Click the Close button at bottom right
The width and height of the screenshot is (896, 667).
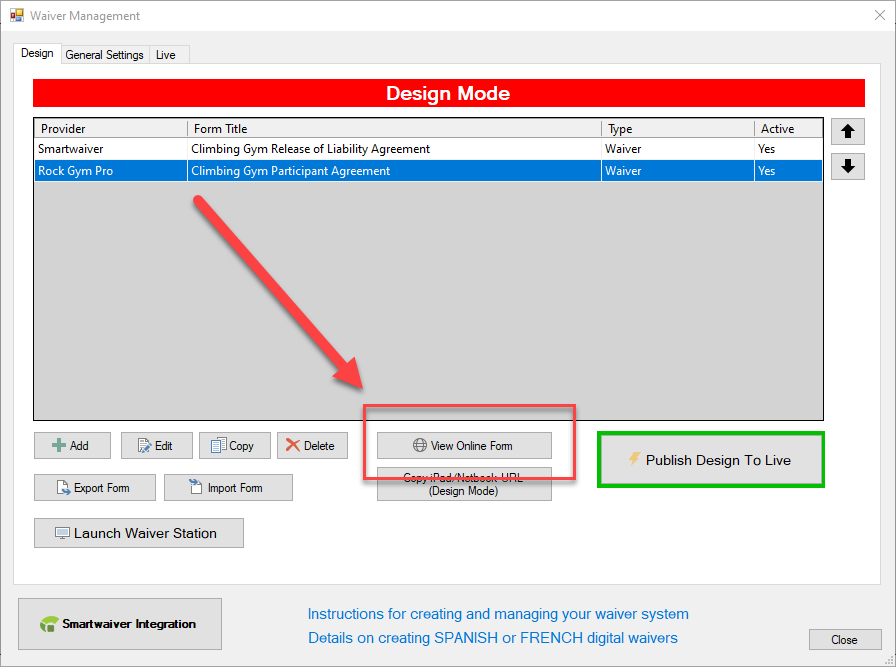click(x=845, y=640)
